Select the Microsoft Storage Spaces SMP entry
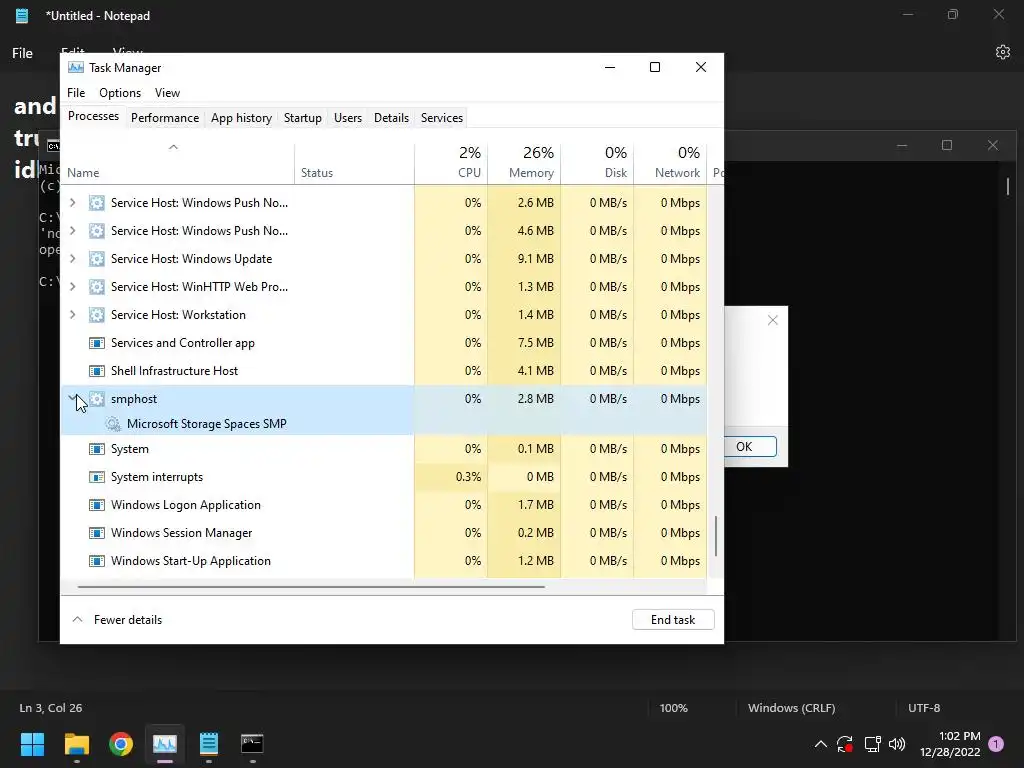The image size is (1024, 768). pyautogui.click(x=384, y=424)
